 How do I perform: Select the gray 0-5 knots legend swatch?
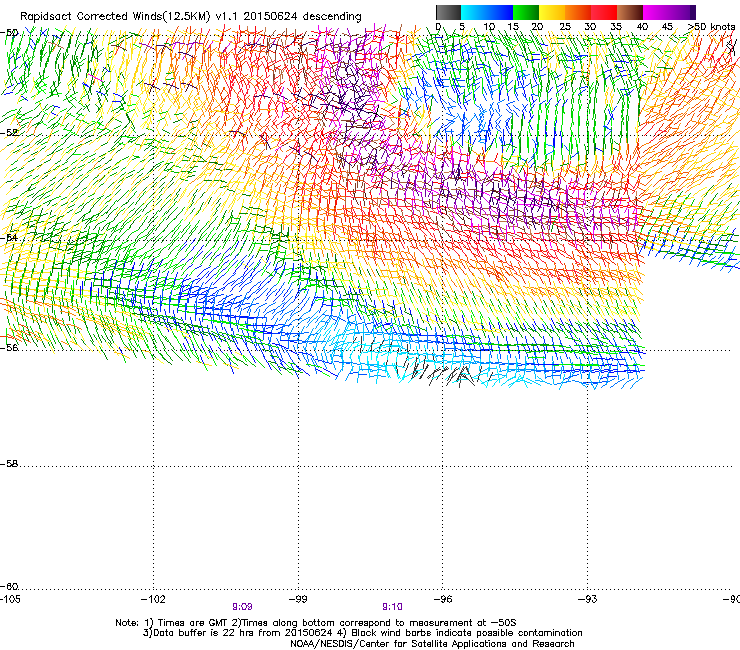448,12
